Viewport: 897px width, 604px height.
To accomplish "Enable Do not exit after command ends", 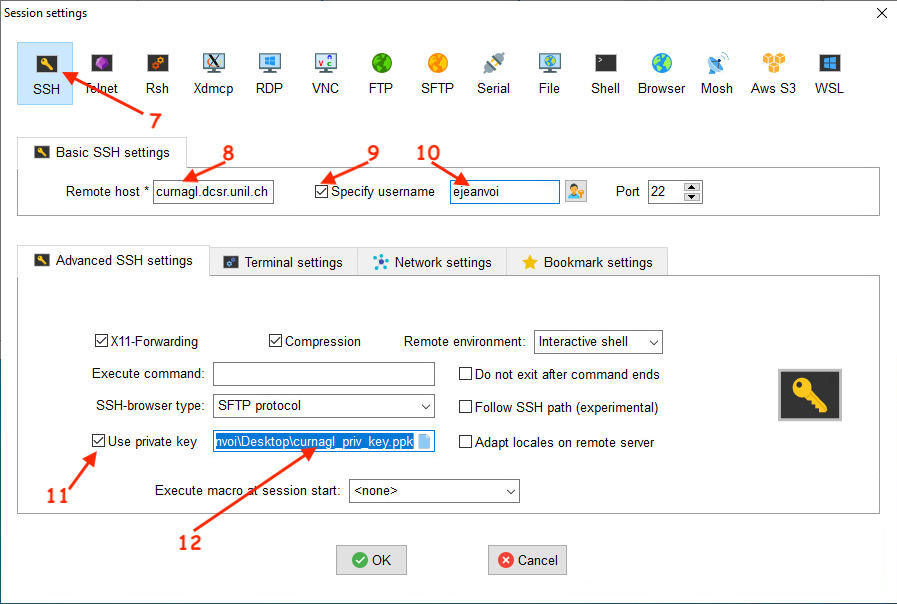I will tap(466, 374).
